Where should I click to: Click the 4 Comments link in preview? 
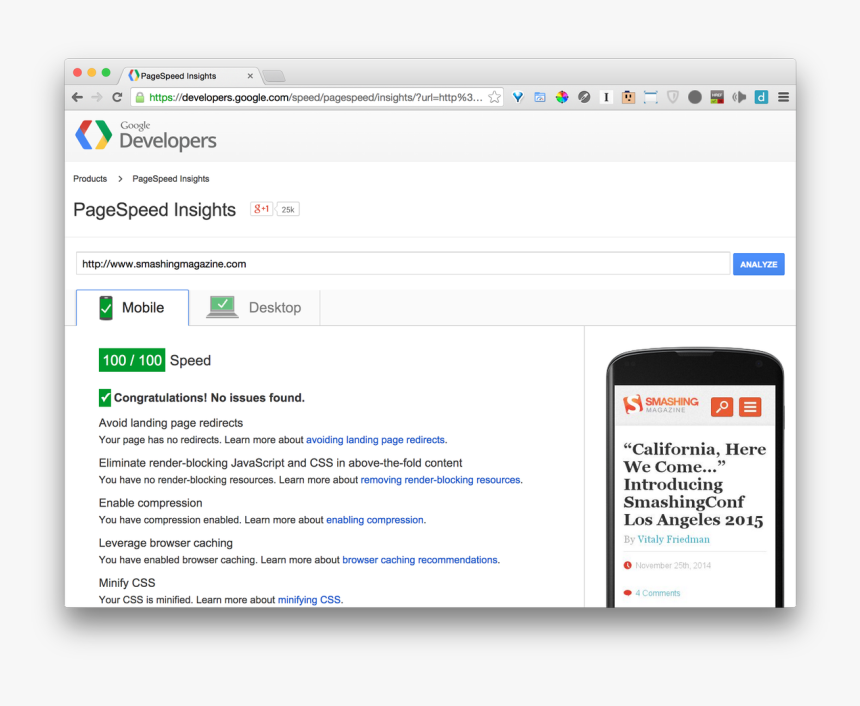658,593
